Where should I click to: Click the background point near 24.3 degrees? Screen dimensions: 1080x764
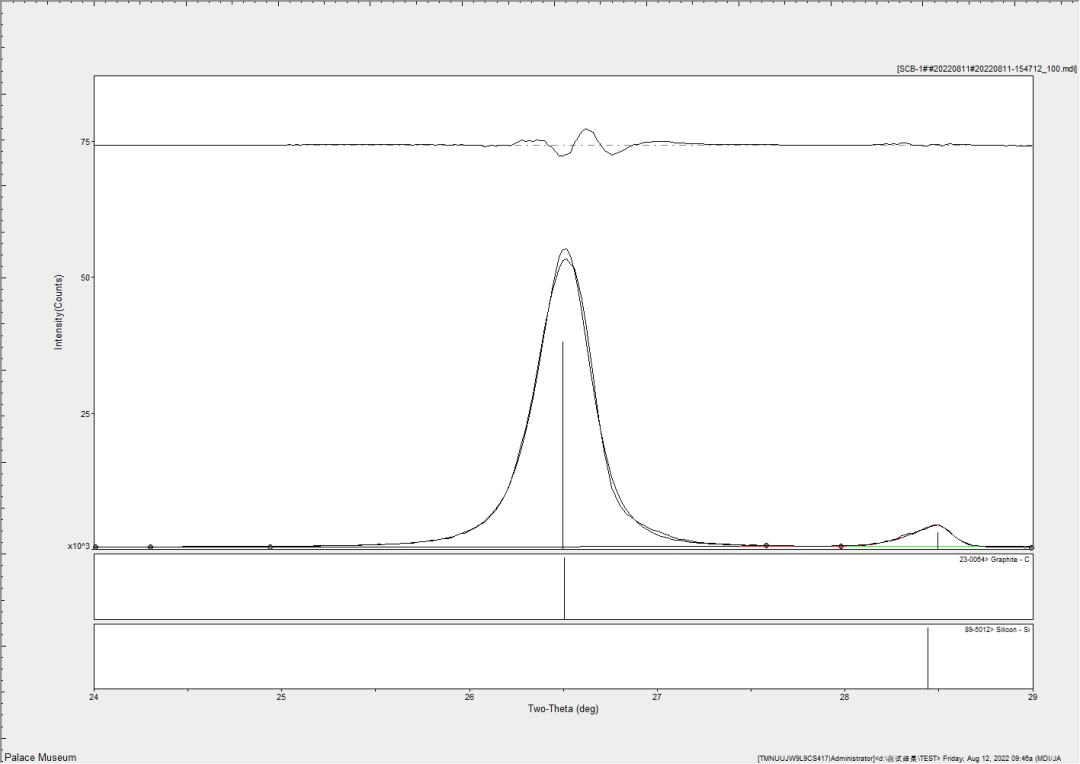pos(150,547)
